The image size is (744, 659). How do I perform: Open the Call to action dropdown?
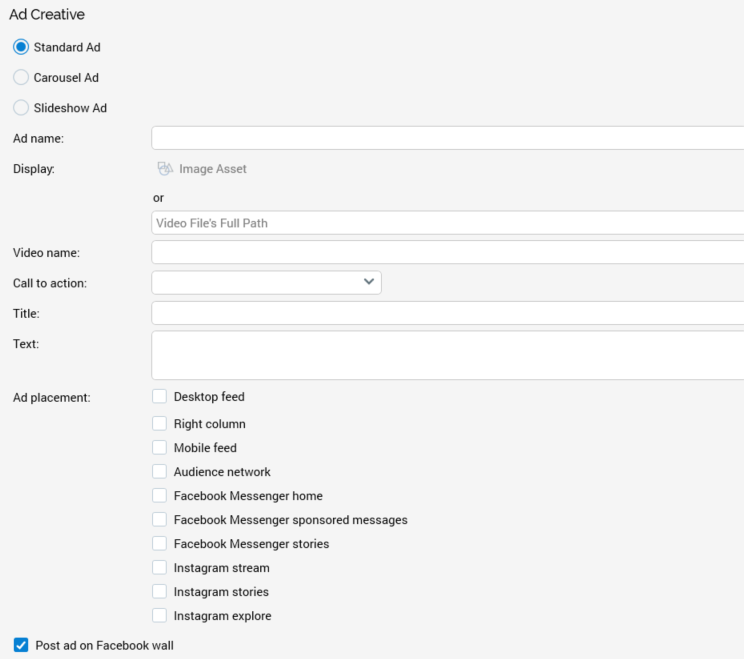[x=266, y=283]
